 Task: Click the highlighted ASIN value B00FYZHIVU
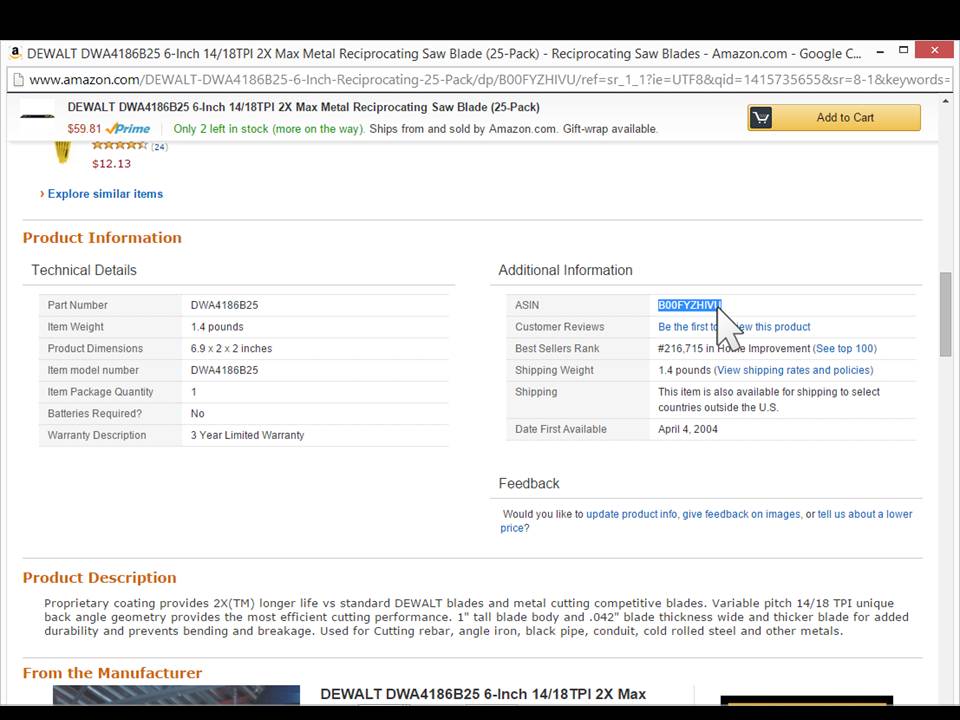[689, 305]
